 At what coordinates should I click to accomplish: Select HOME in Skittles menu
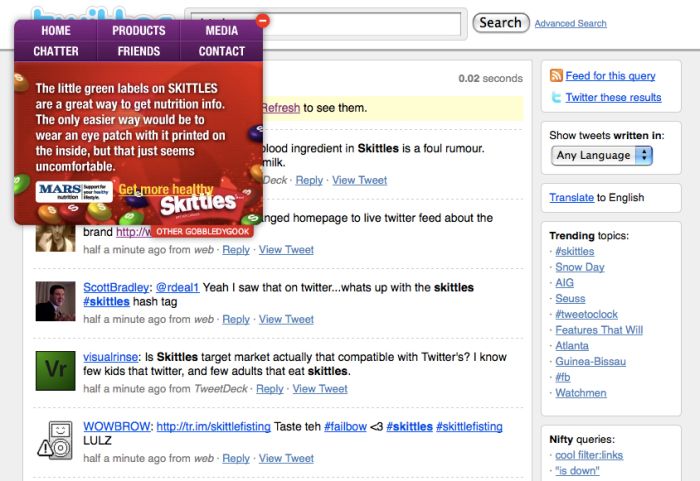pos(56,31)
